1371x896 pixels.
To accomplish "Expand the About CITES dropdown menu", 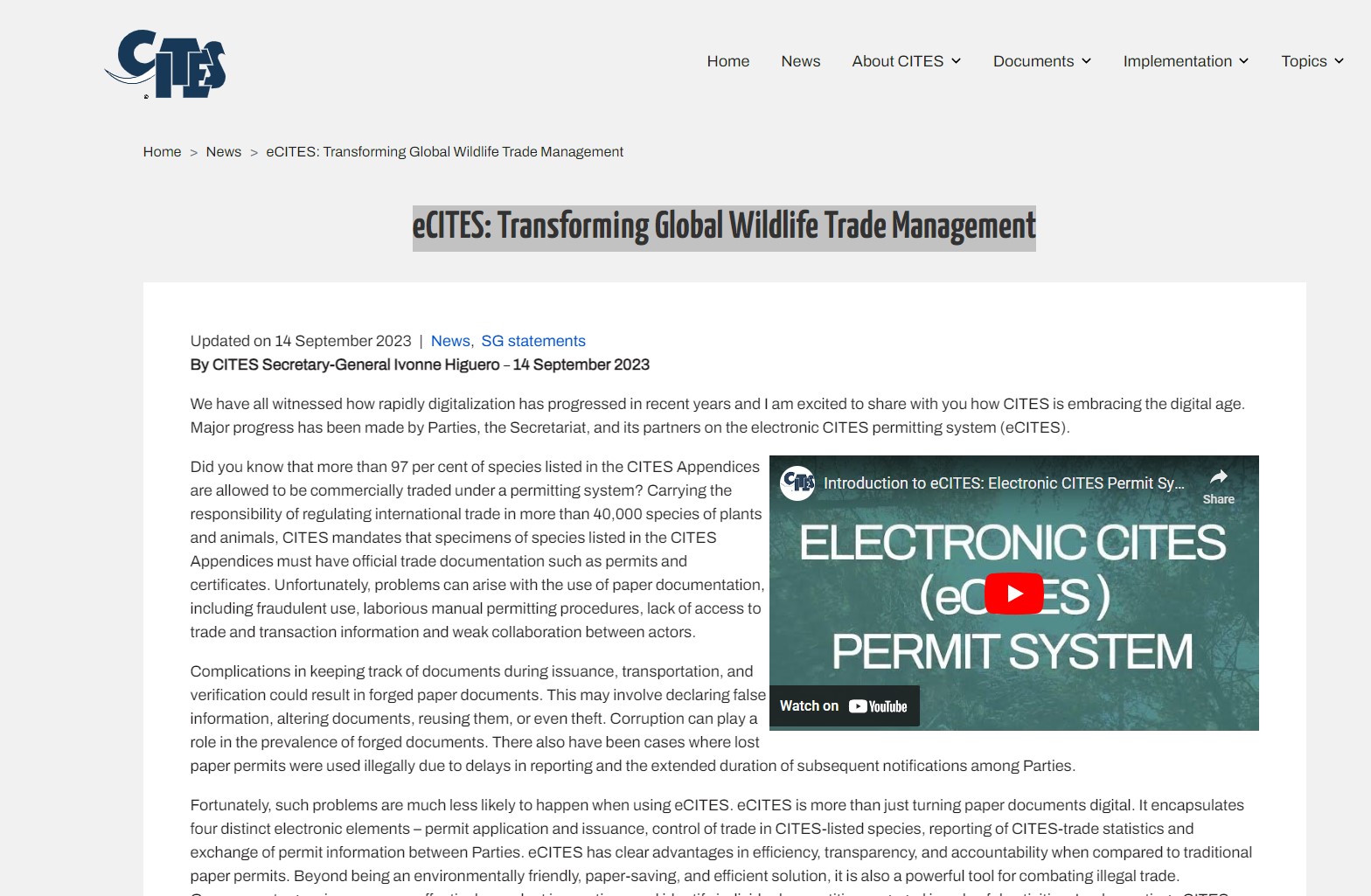I will click(x=907, y=61).
